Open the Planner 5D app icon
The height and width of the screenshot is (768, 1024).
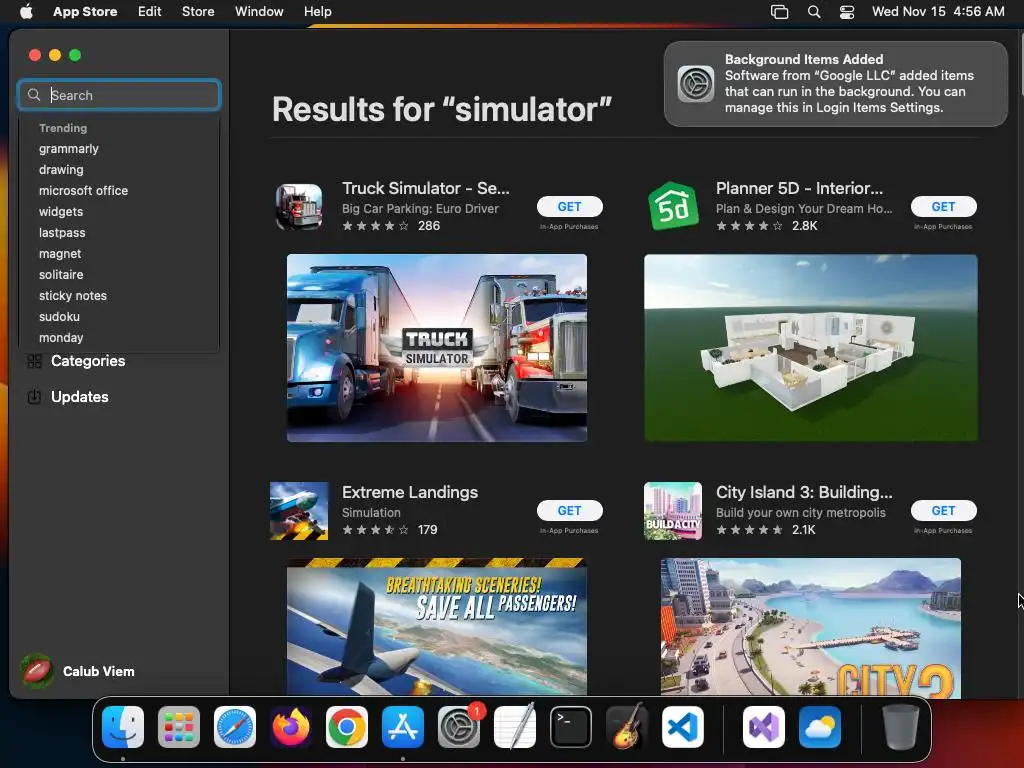673,206
